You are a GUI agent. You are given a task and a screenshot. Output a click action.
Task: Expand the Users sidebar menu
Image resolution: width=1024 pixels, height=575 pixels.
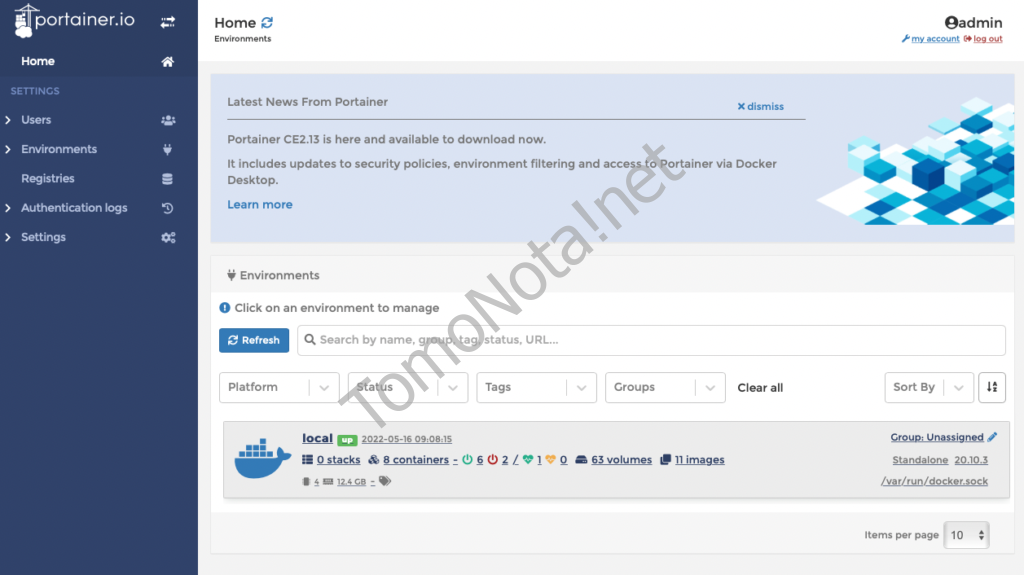(36, 120)
